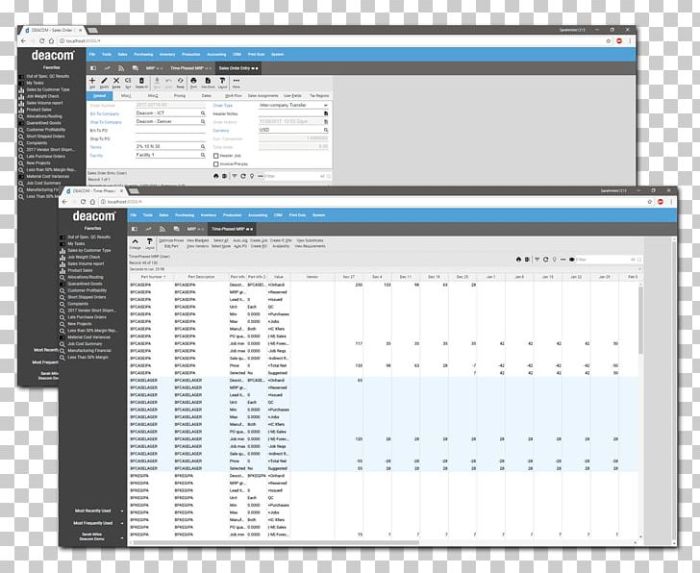
Task: Click the pin icon in Time-Phased MRP grid toolbar
Action: point(554,259)
